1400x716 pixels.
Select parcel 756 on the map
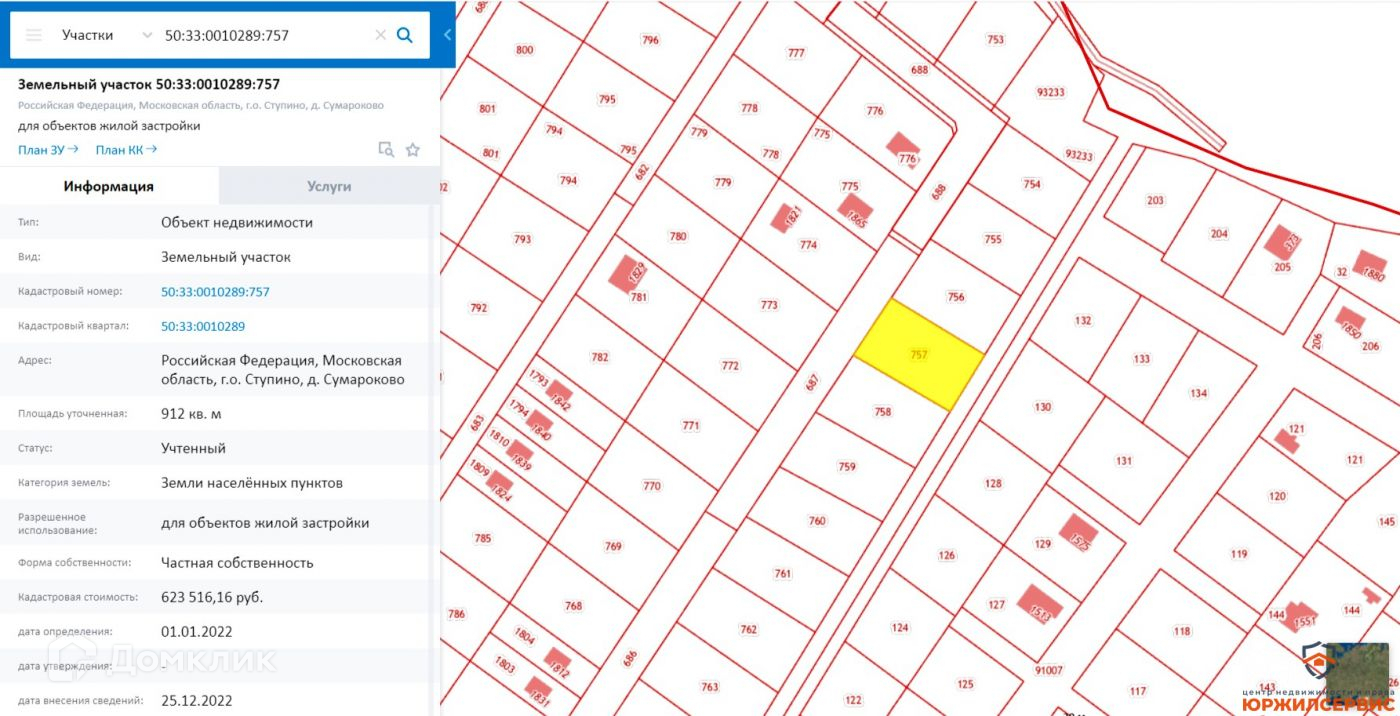coord(955,296)
